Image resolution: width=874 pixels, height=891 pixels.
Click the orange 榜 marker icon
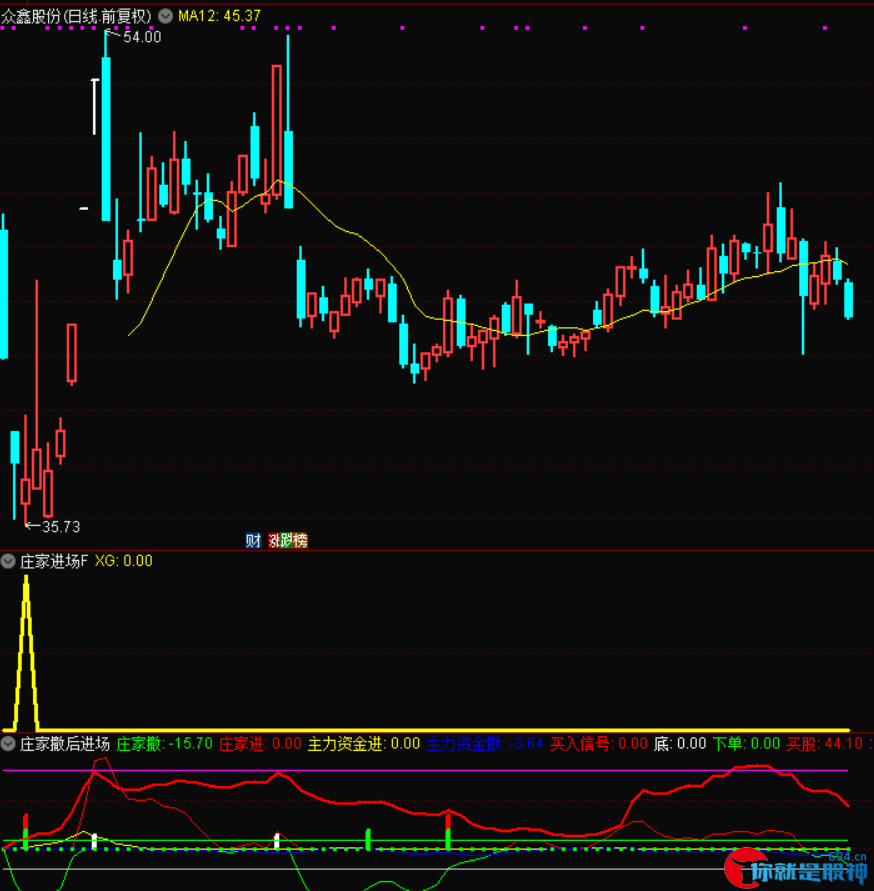coord(299,540)
